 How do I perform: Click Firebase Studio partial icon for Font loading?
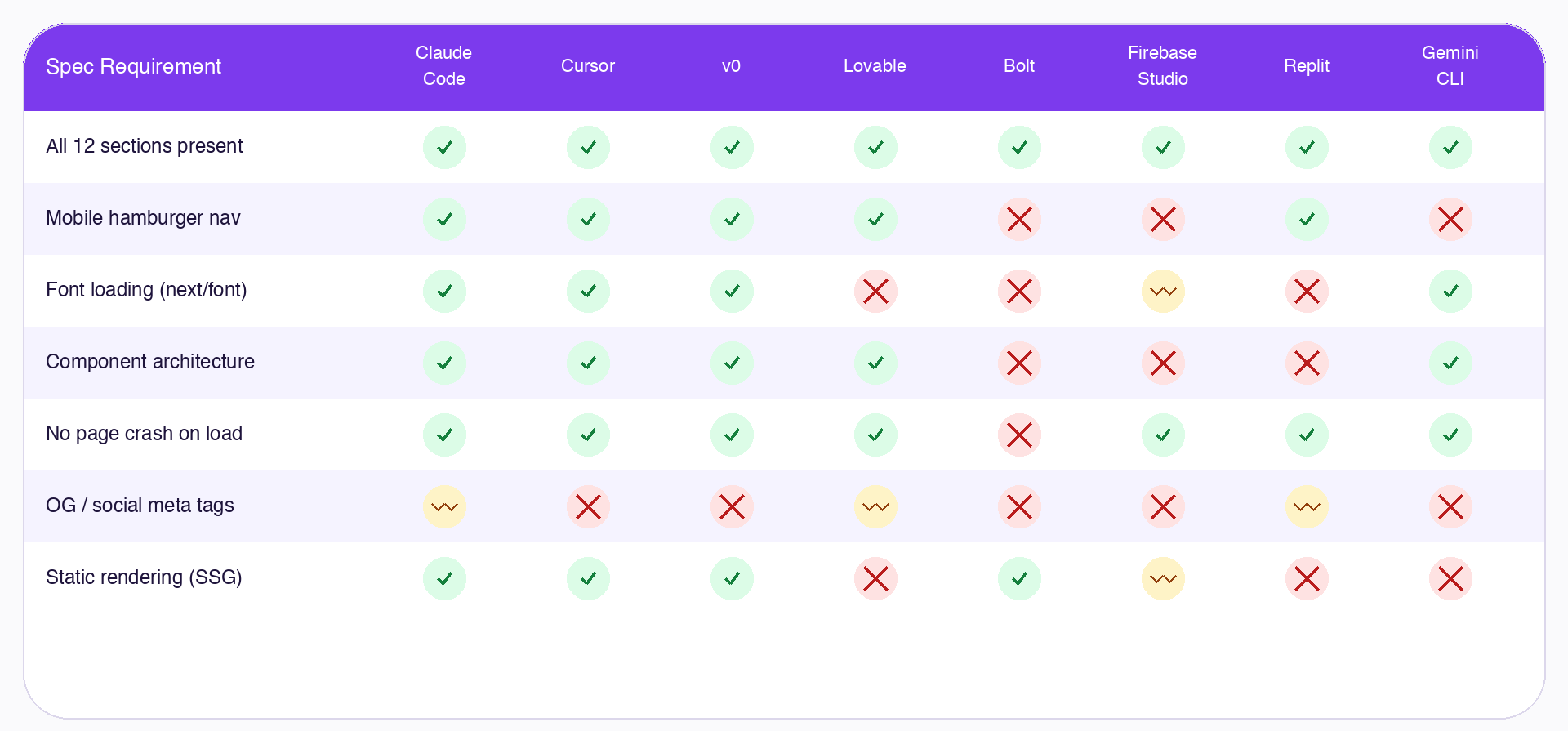[1163, 291]
